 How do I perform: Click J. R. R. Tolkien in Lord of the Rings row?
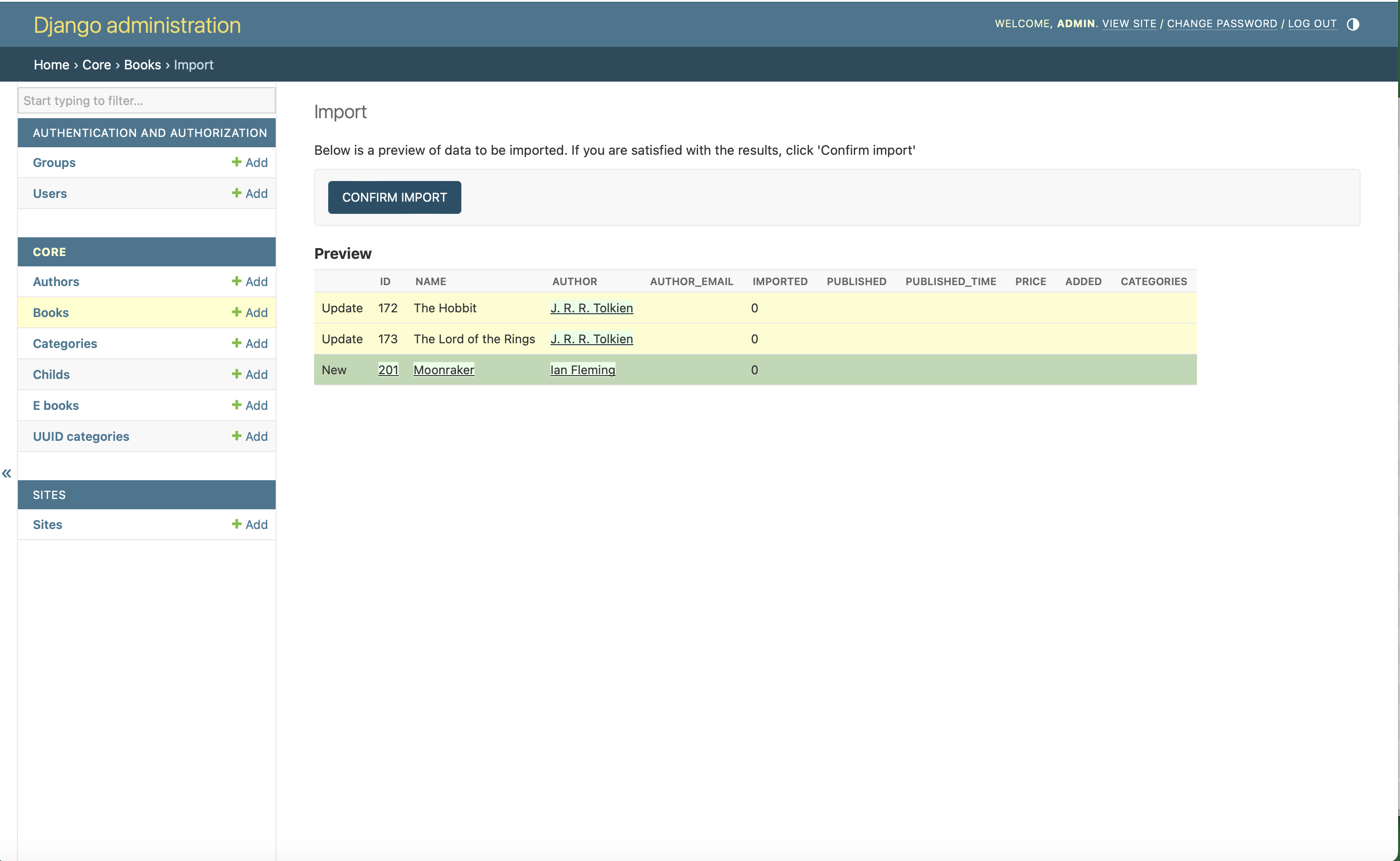point(592,339)
